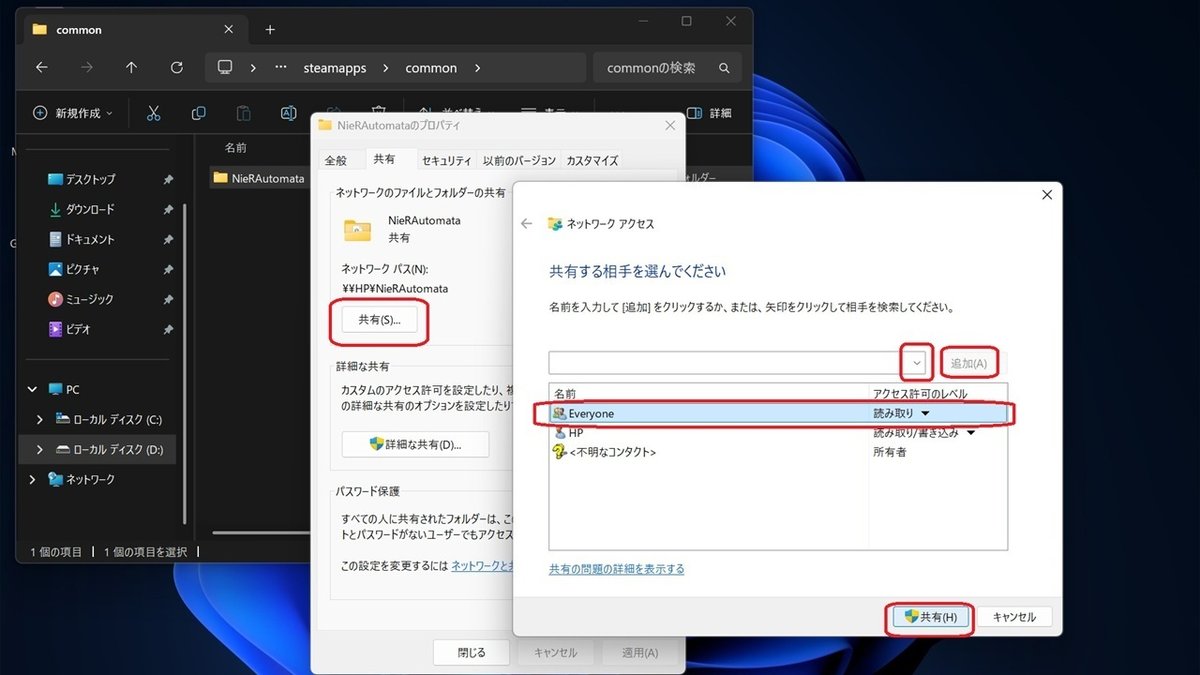This screenshot has height=675, width=1200.
Task: Open 共有の問題の詳細を表示する link
Action: tap(617, 569)
